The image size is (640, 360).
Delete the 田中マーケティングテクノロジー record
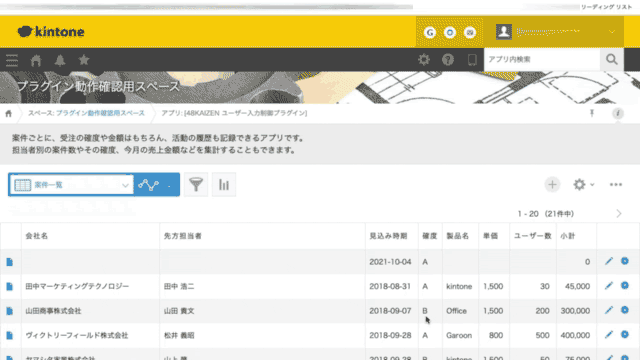(x=625, y=285)
